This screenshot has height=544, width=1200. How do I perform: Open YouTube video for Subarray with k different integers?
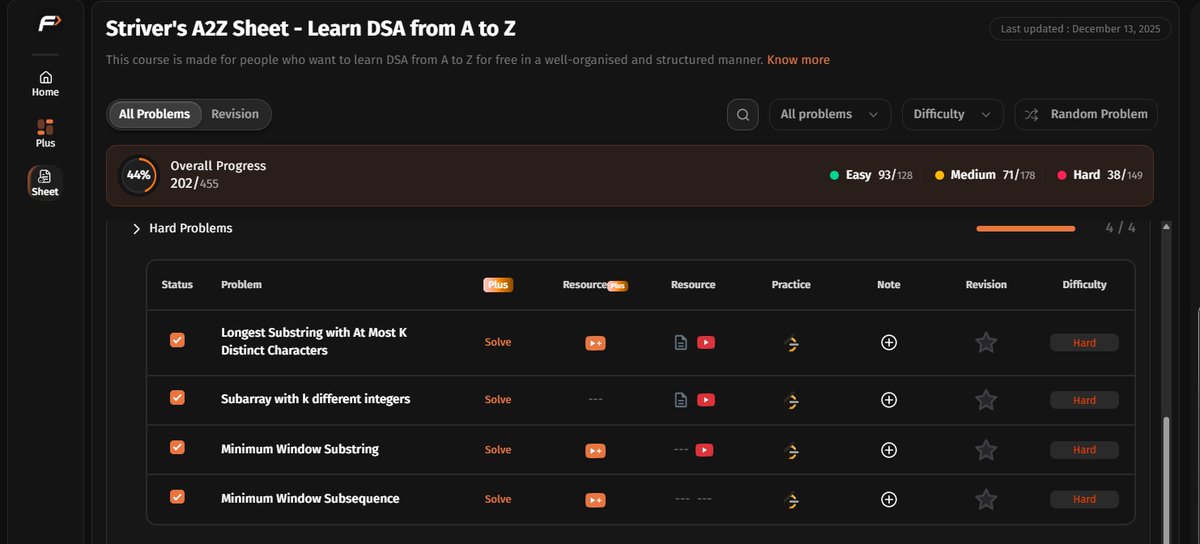coord(706,400)
